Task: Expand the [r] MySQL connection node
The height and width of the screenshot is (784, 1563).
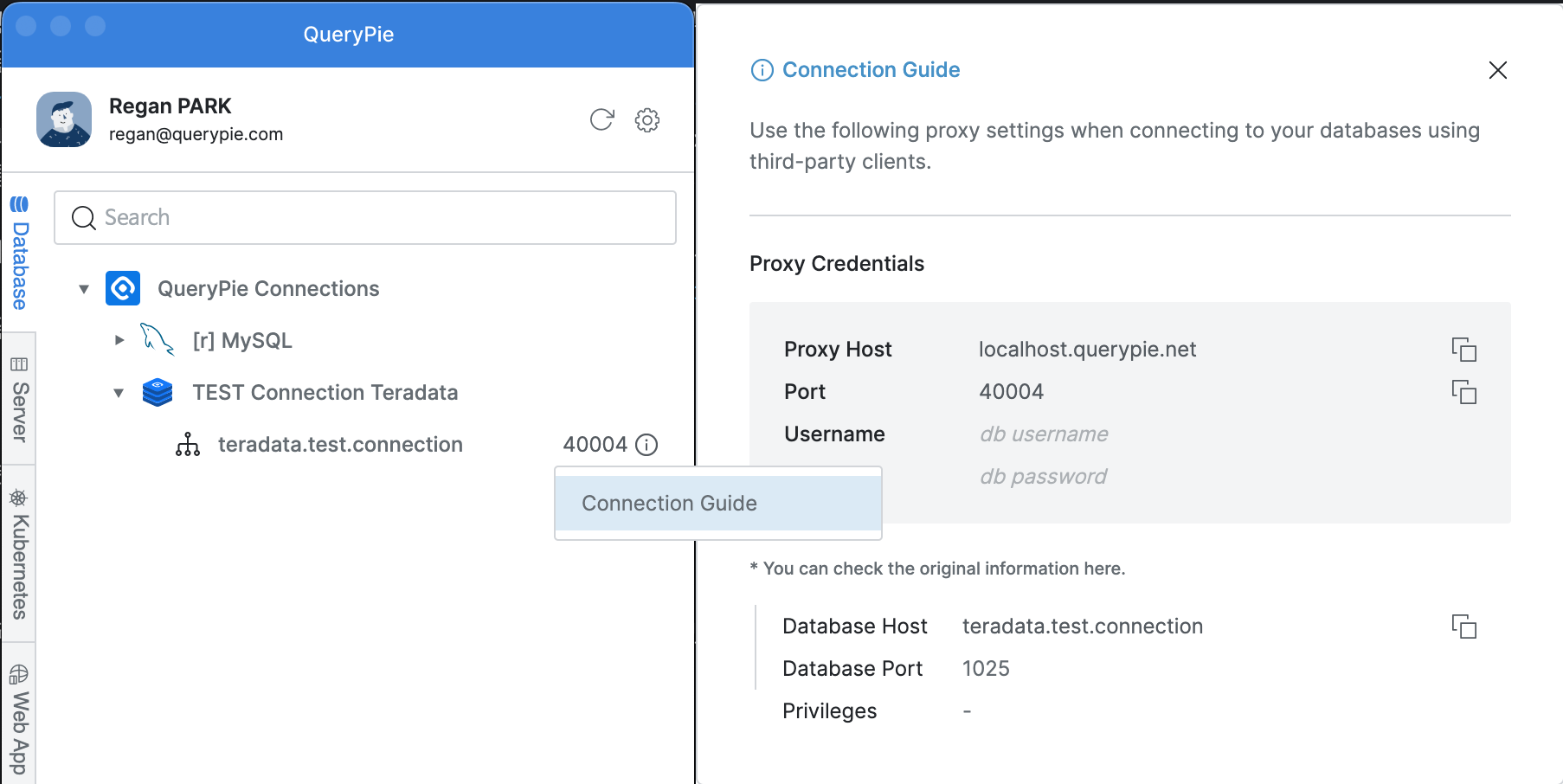Action: pos(119,340)
